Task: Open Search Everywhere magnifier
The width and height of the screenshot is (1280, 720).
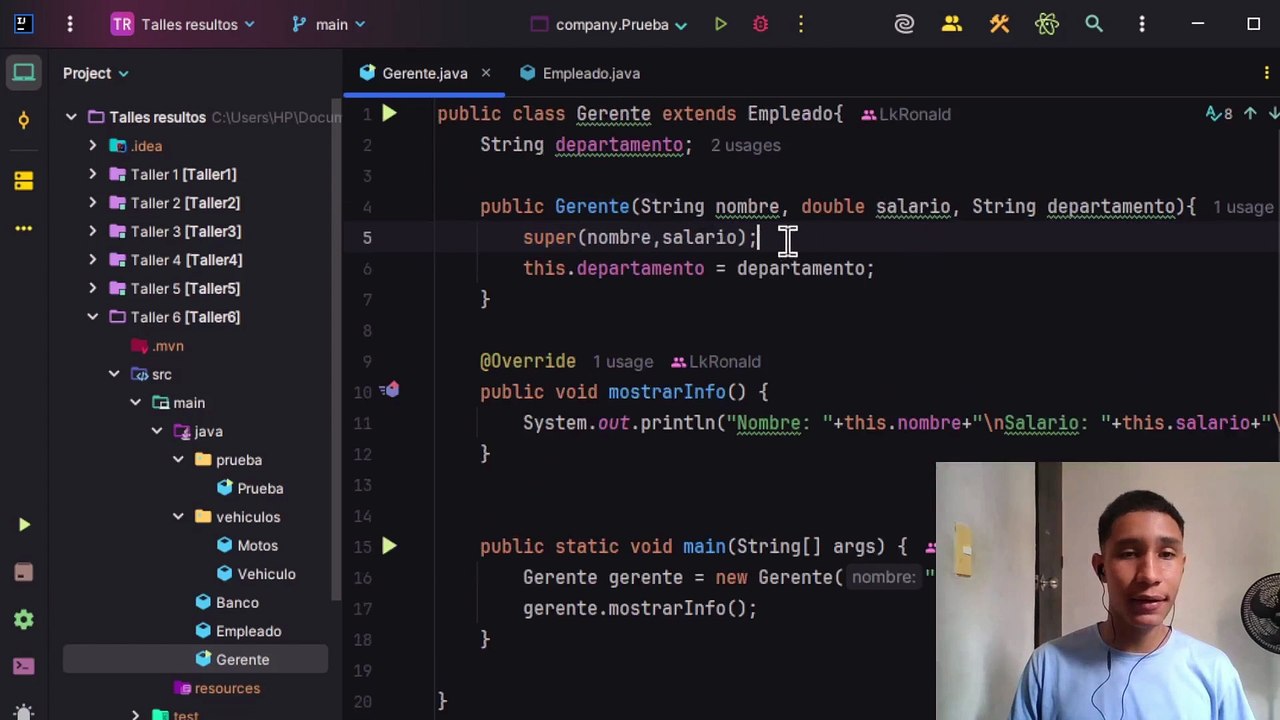Action: click(1094, 24)
